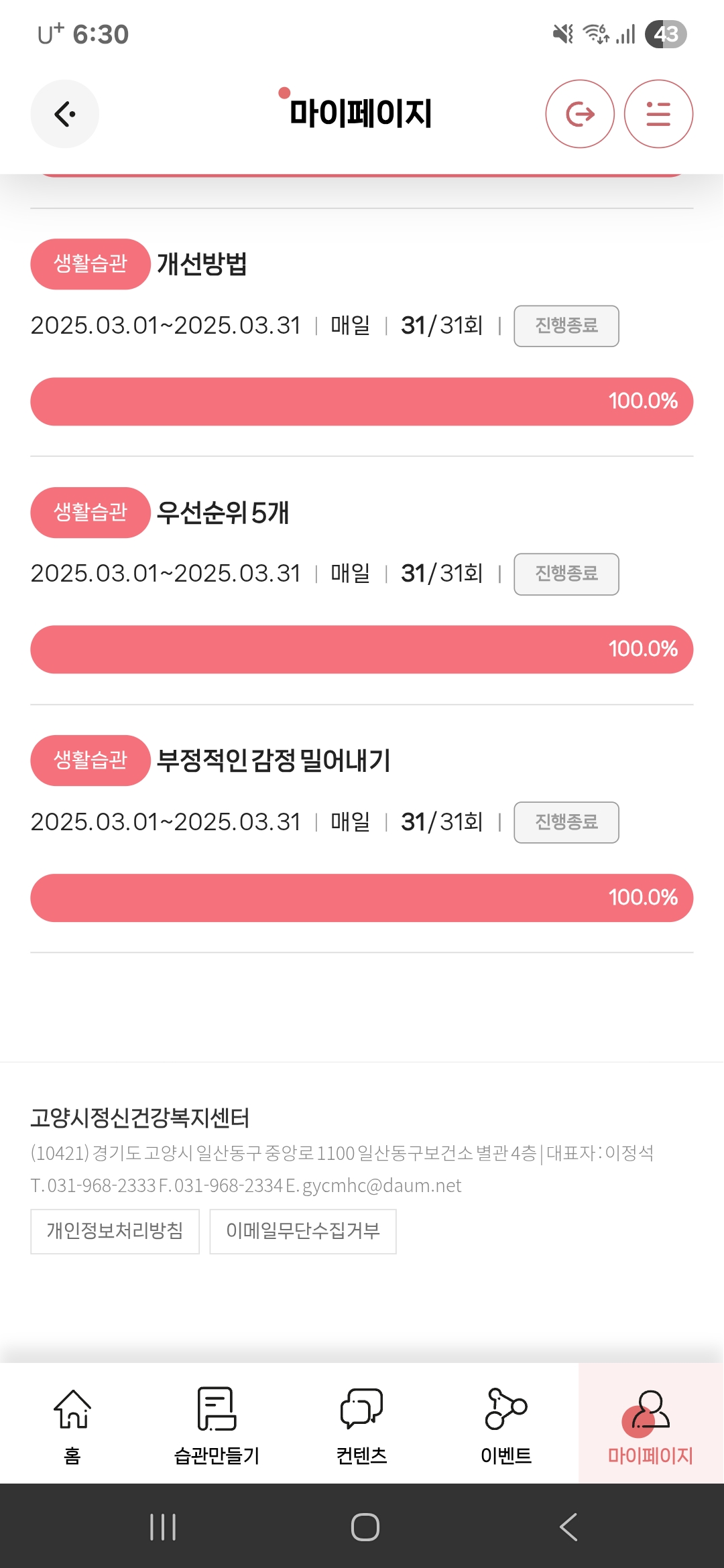Tap 우선순위 5개 habit title
The height and width of the screenshot is (1568, 724).
[x=223, y=513]
